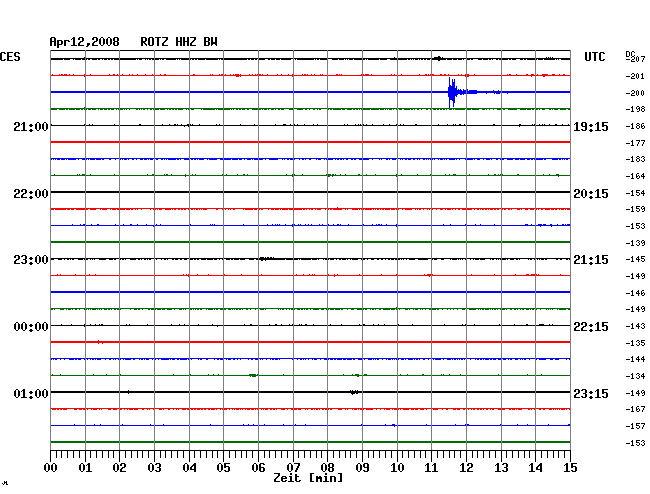Image resolution: width=650 pixels, height=494 pixels.
Task: Click the black event blip near minute 09 on the 01:00 trace
Action: click(354, 392)
